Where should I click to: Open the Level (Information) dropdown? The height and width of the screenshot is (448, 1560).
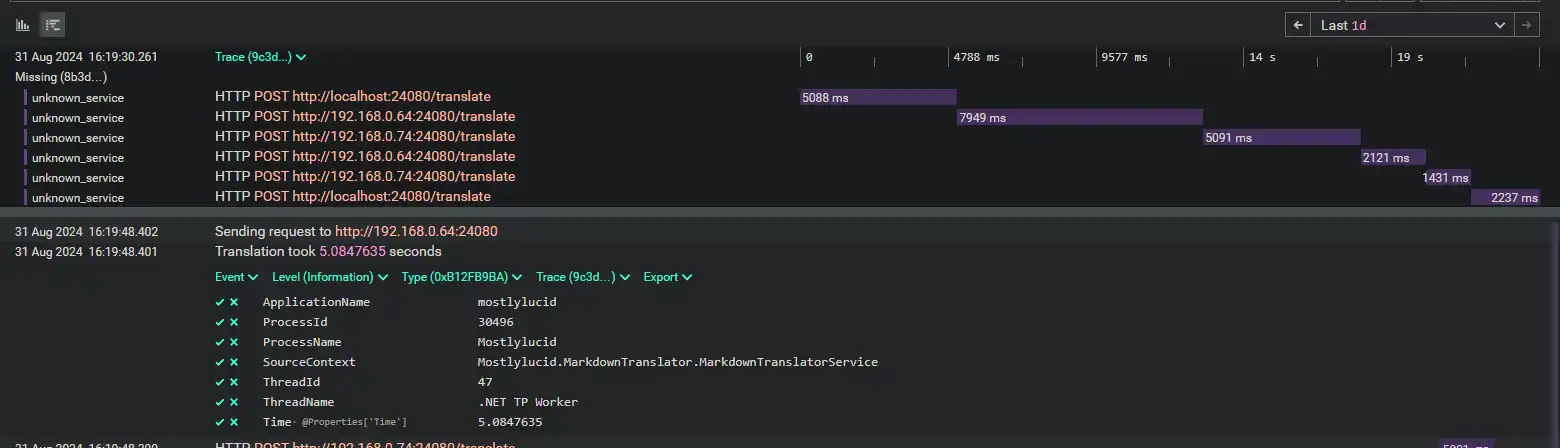[x=330, y=277]
